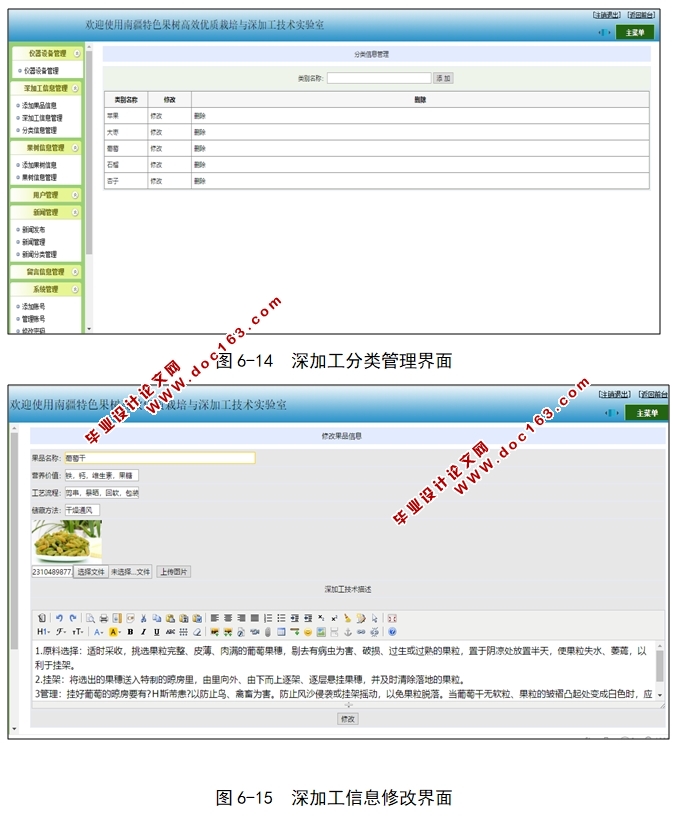678x828 pixels.
Task: Insert a bulleted list
Action: point(281,618)
